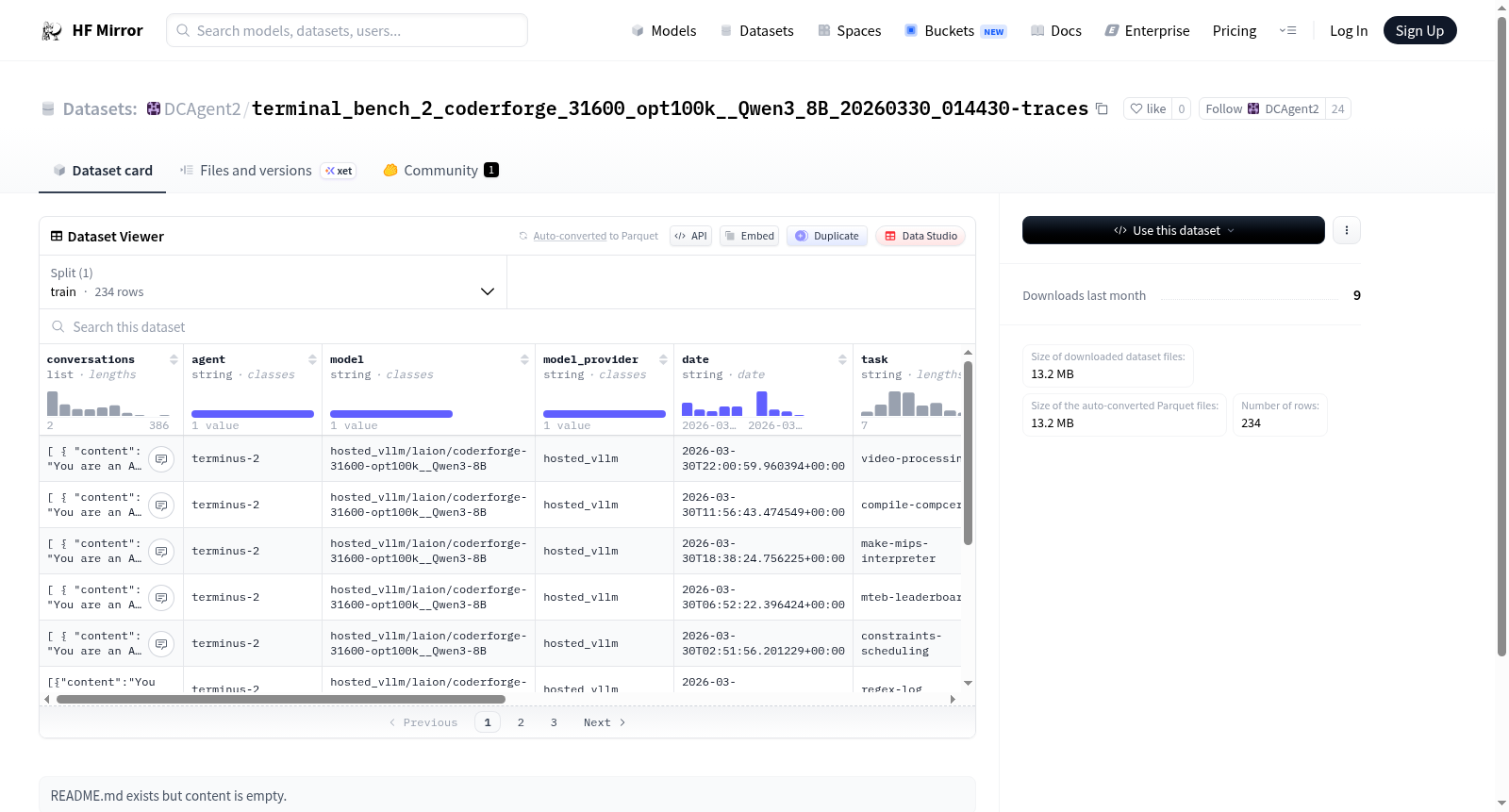The image size is (1509, 812).
Task: Click the task lengths histogram
Action: [911, 403]
